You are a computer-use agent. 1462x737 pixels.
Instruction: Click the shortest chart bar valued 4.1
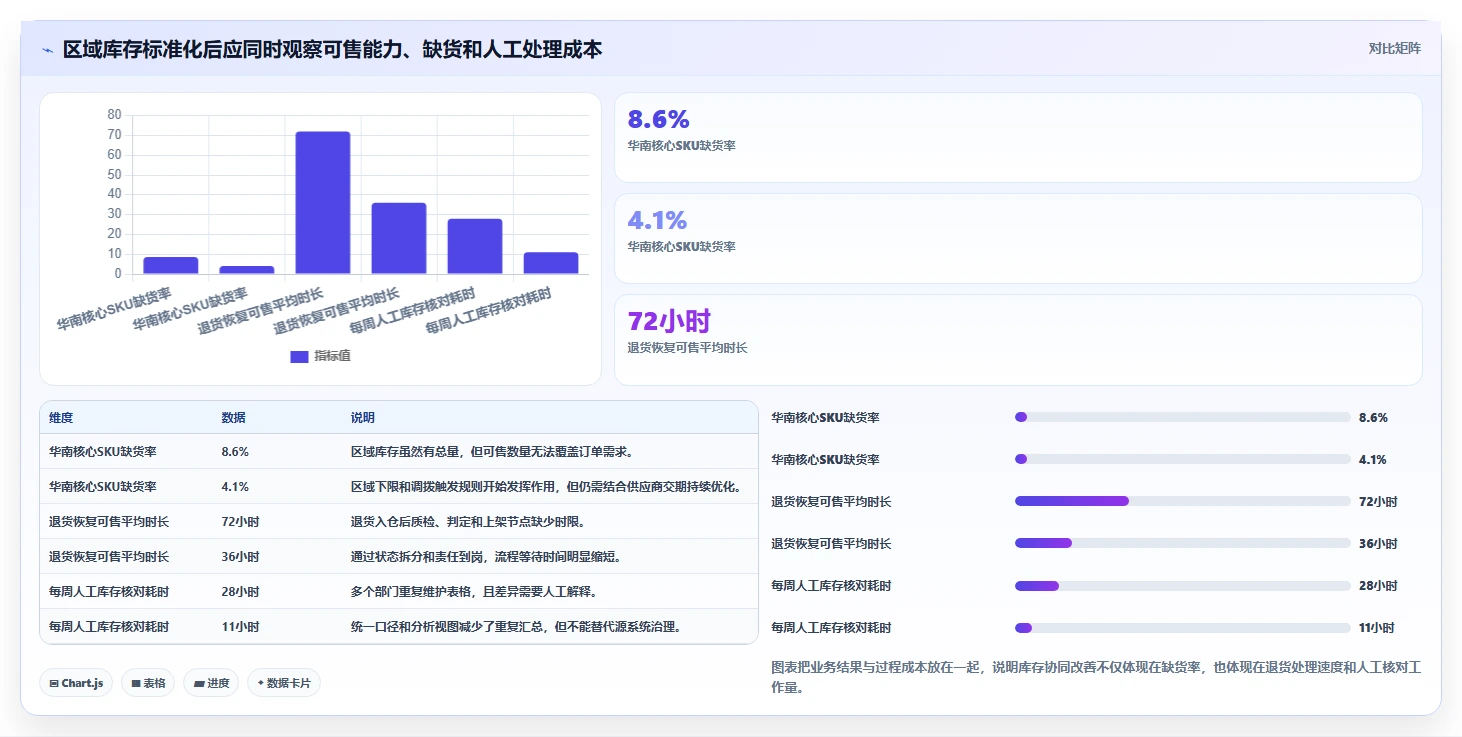click(247, 270)
